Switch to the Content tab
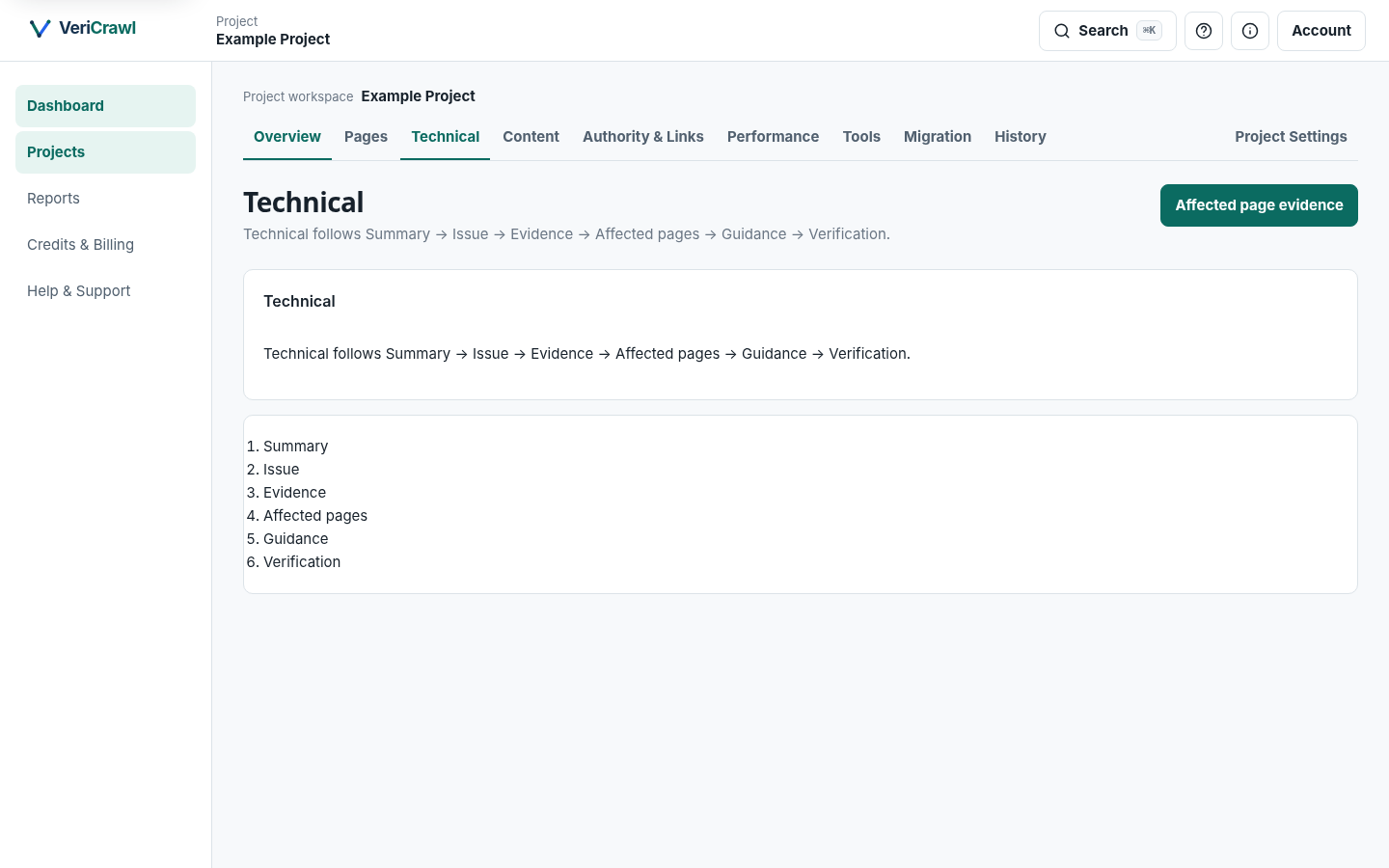Image resolution: width=1389 pixels, height=868 pixels. 531,137
